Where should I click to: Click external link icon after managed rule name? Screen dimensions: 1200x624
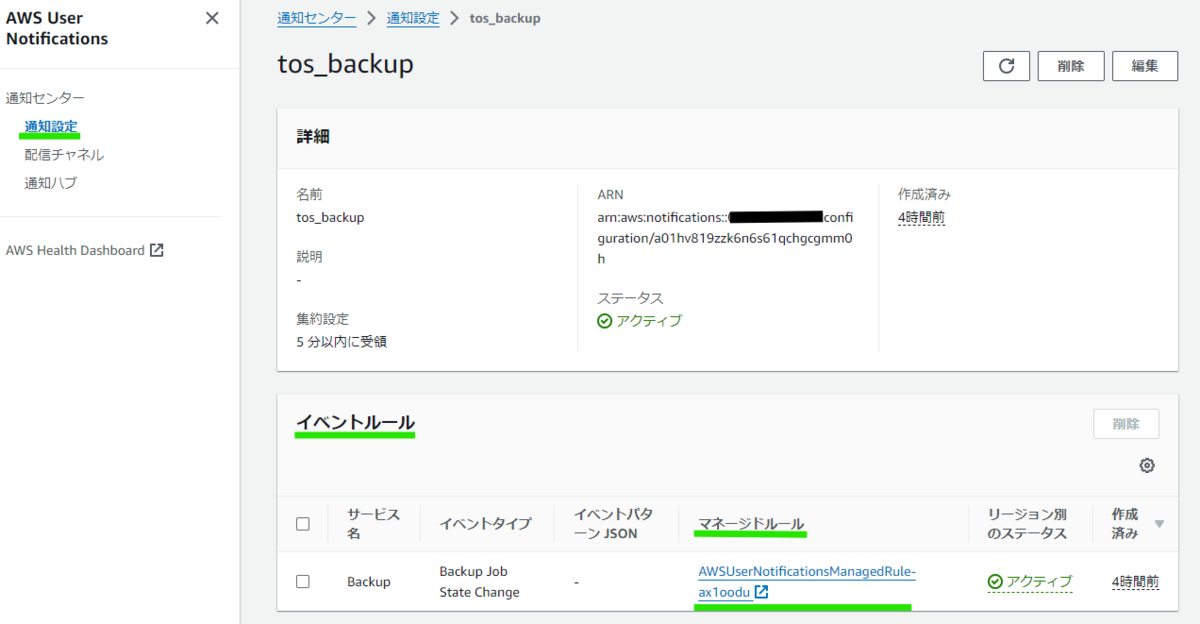click(762, 592)
